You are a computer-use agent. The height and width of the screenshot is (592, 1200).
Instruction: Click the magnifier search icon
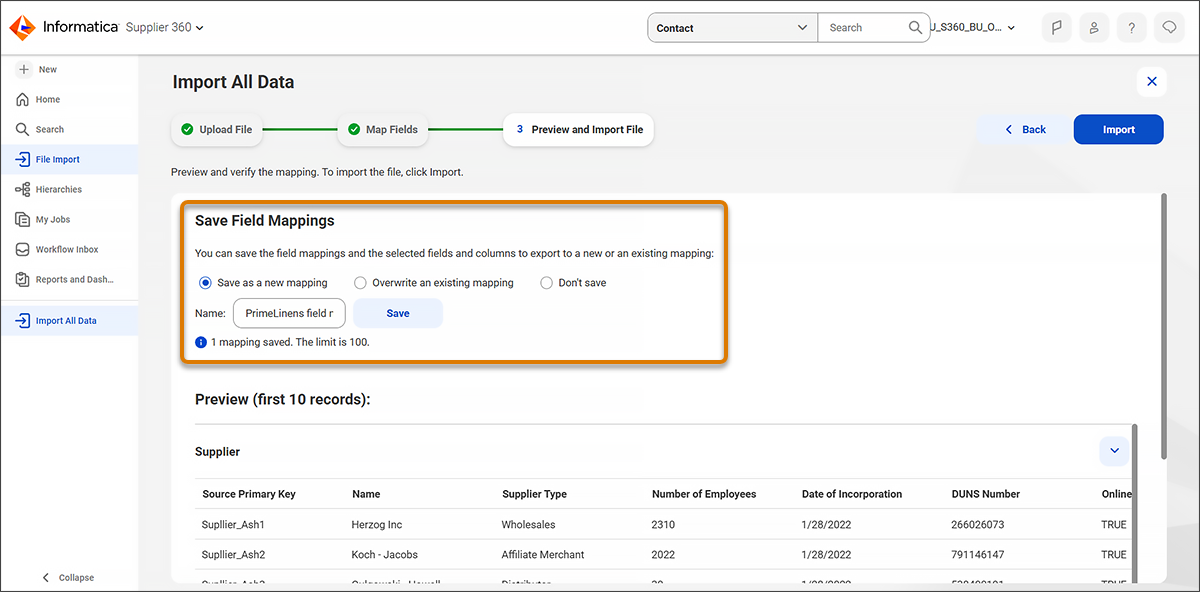916,28
